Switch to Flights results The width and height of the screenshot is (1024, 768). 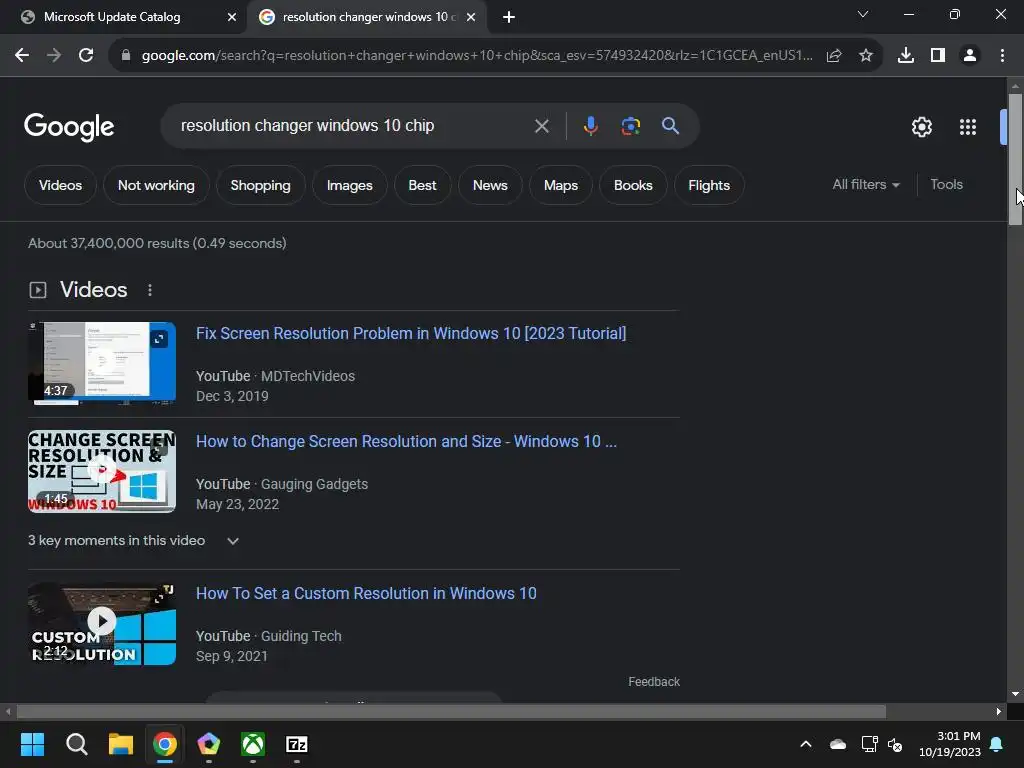tap(709, 185)
